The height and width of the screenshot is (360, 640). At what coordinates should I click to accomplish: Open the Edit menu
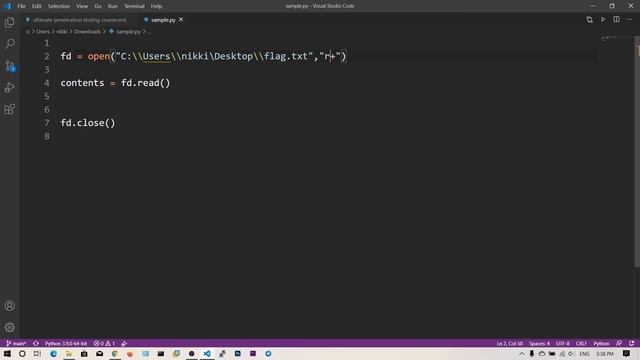pyautogui.click(x=37, y=6)
